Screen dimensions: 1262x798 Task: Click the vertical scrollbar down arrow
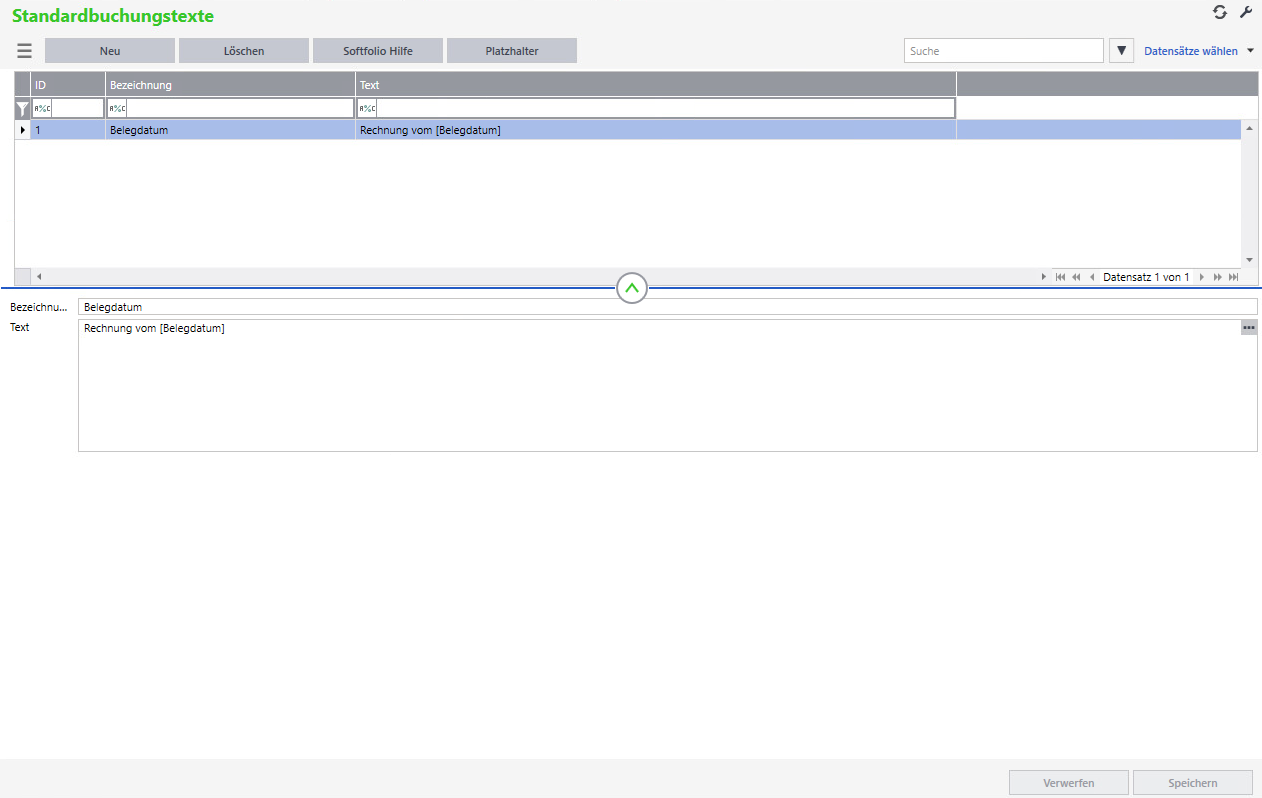coord(1249,260)
